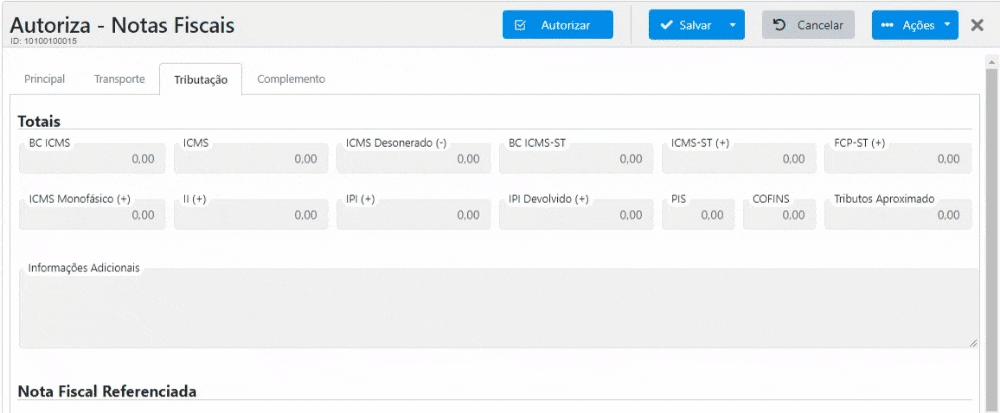Screen dimensions: 1000x413
Task: Click the Autorizar button
Action: (x=557, y=25)
